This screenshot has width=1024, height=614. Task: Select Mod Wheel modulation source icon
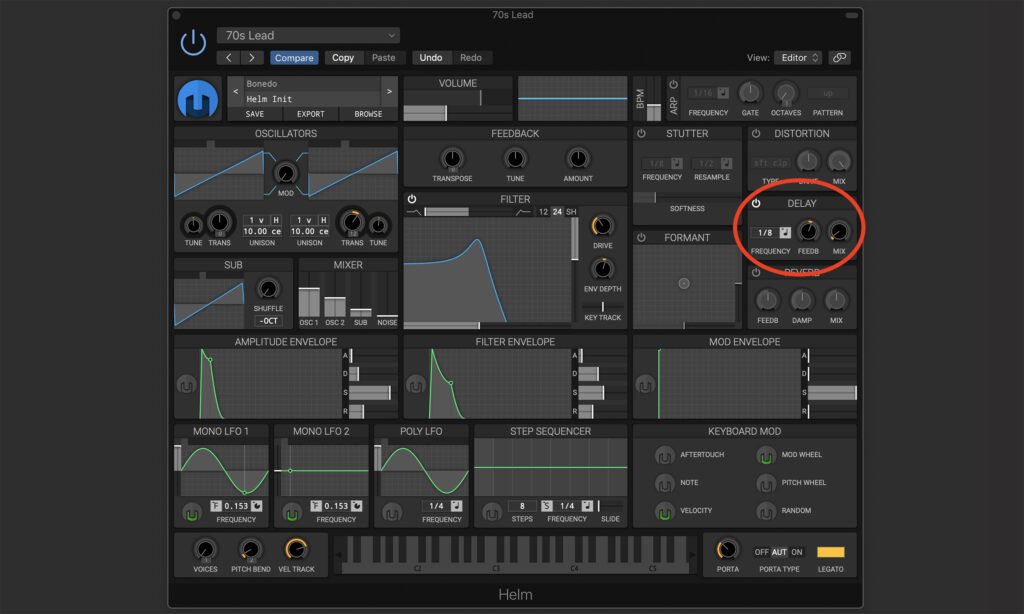(766, 455)
